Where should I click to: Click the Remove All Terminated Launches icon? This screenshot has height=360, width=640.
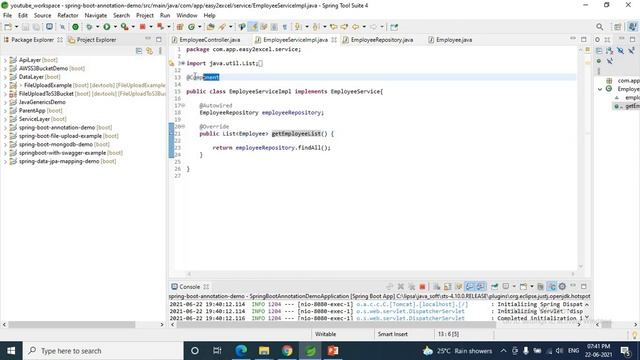(411, 287)
